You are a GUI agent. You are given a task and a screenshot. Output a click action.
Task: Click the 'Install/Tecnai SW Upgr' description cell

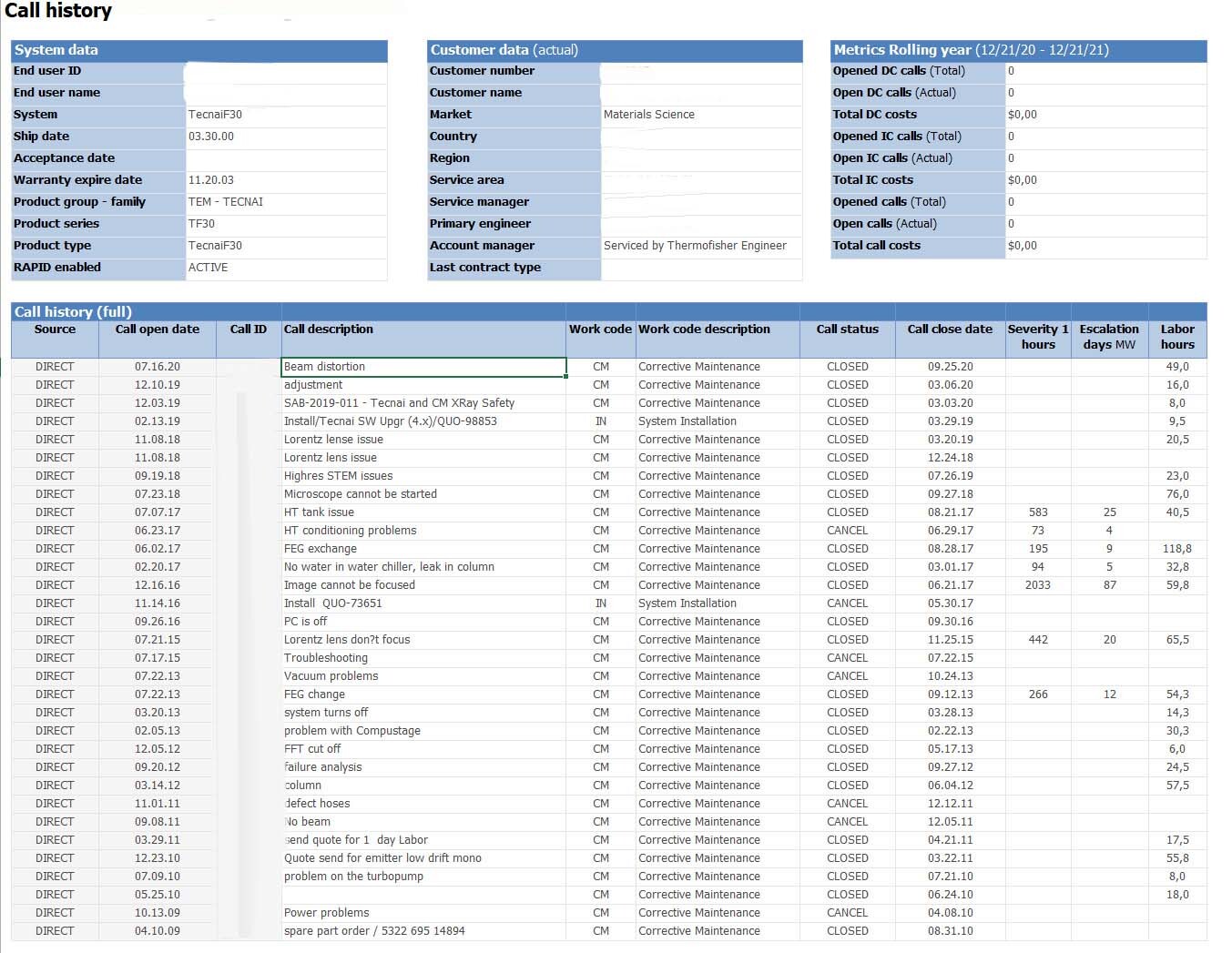(423, 421)
